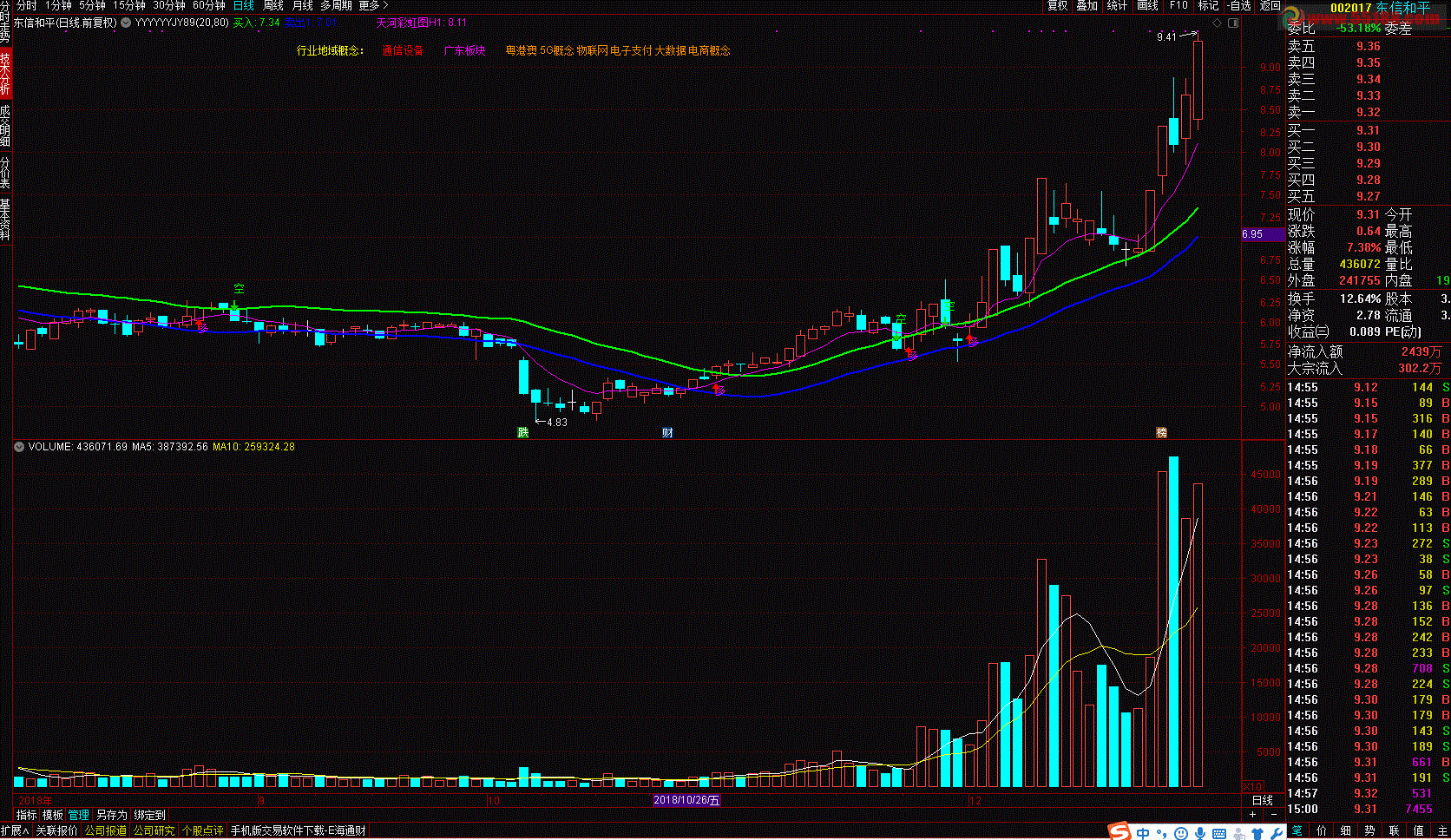Click the 广东板块 region link
The height and width of the screenshot is (840, 1451).
[x=465, y=50]
